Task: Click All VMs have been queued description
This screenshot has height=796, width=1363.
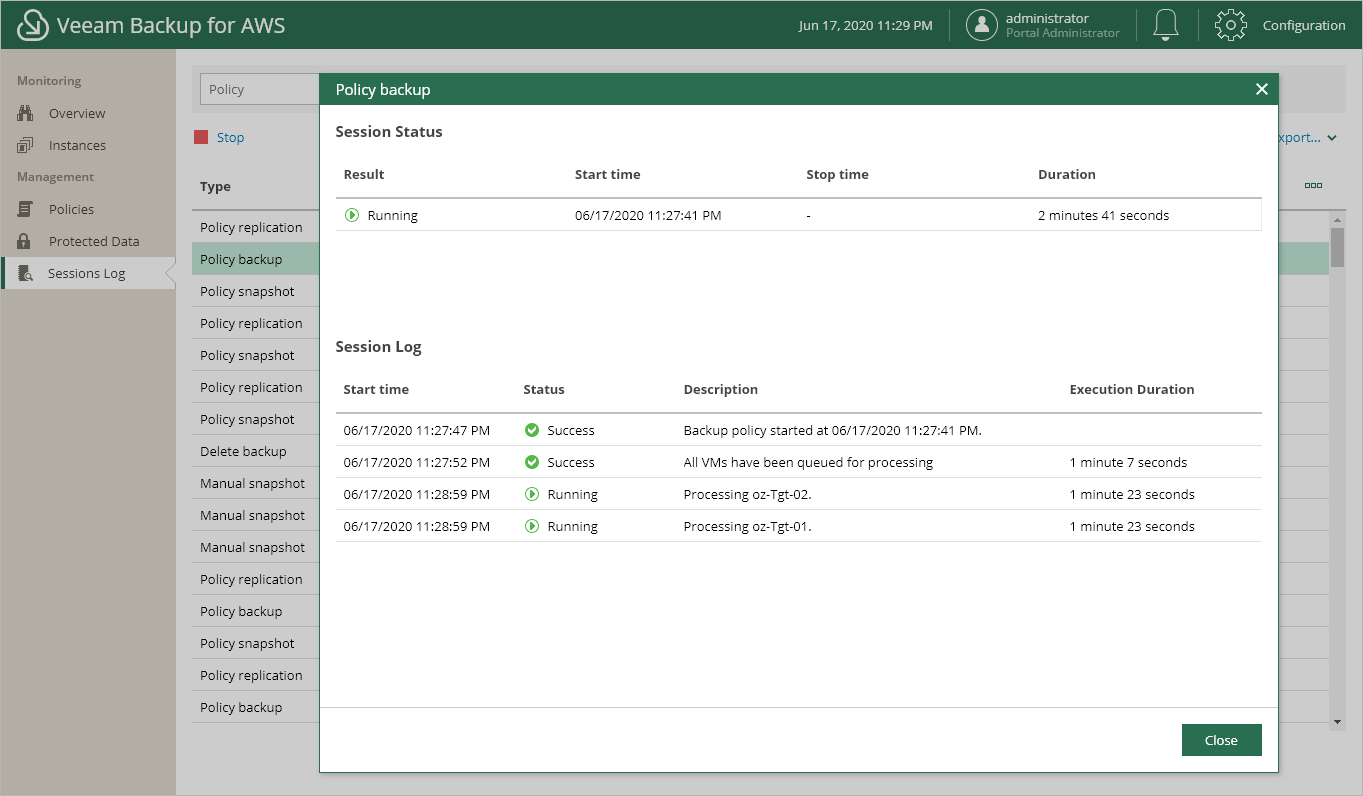Action: pyautogui.click(x=808, y=462)
